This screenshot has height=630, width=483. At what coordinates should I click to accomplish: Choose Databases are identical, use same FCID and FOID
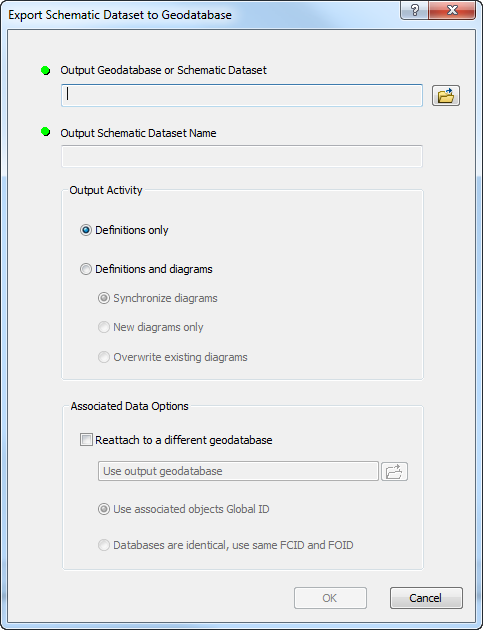click(104, 545)
